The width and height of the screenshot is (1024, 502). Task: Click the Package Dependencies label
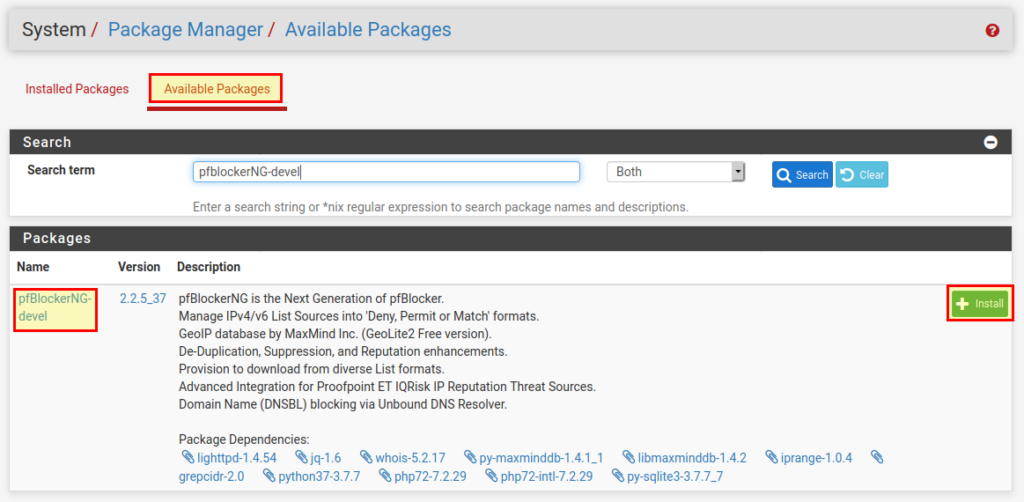(244, 439)
